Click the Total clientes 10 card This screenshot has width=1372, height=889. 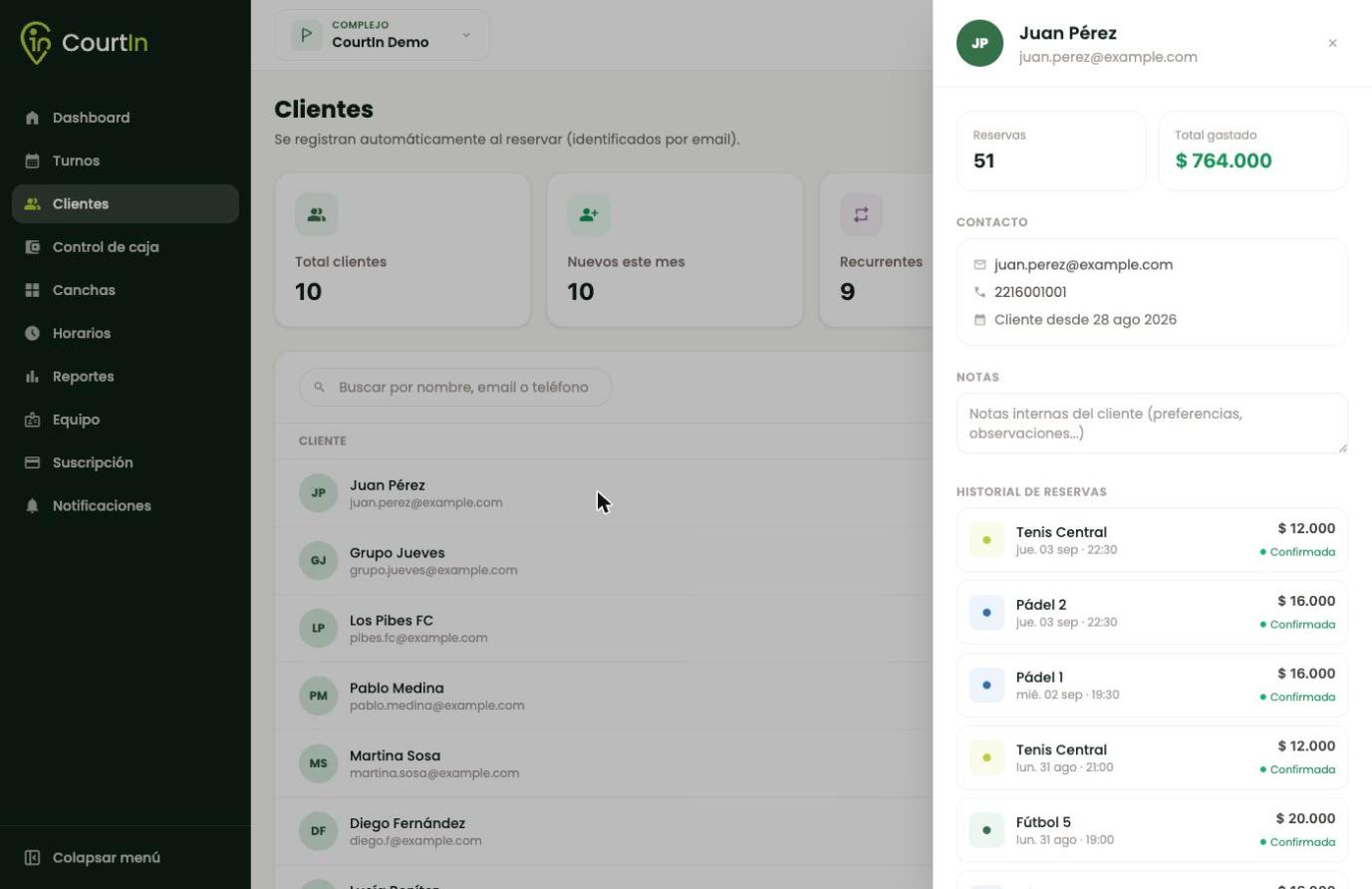coord(403,250)
